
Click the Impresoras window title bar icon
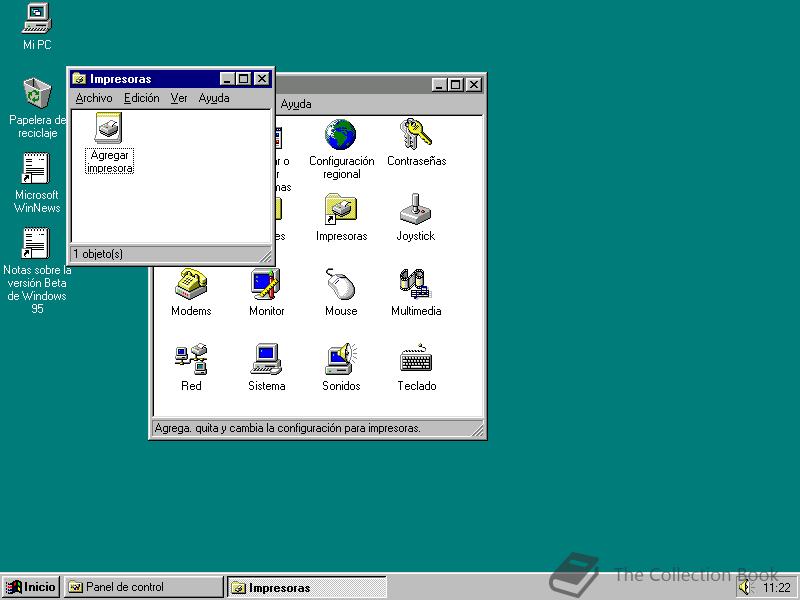[79, 79]
